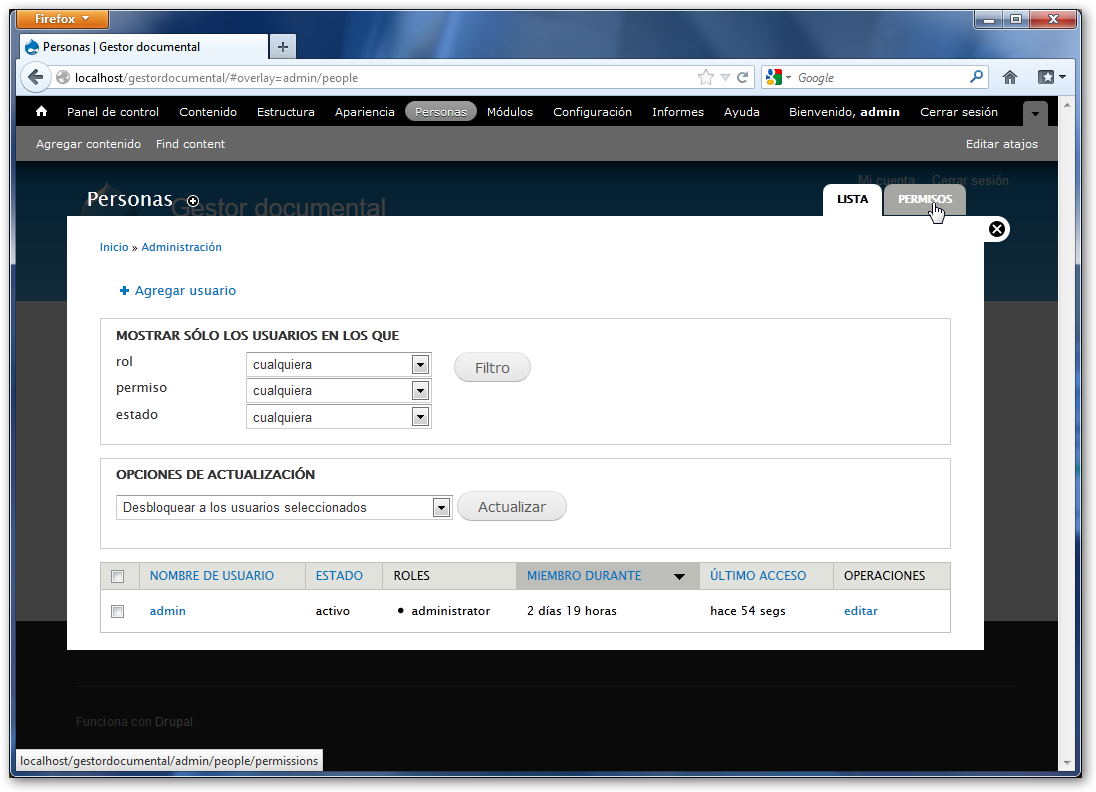The height and width of the screenshot is (792, 1096).
Task: Switch to the Permisos tab
Action: 924,199
